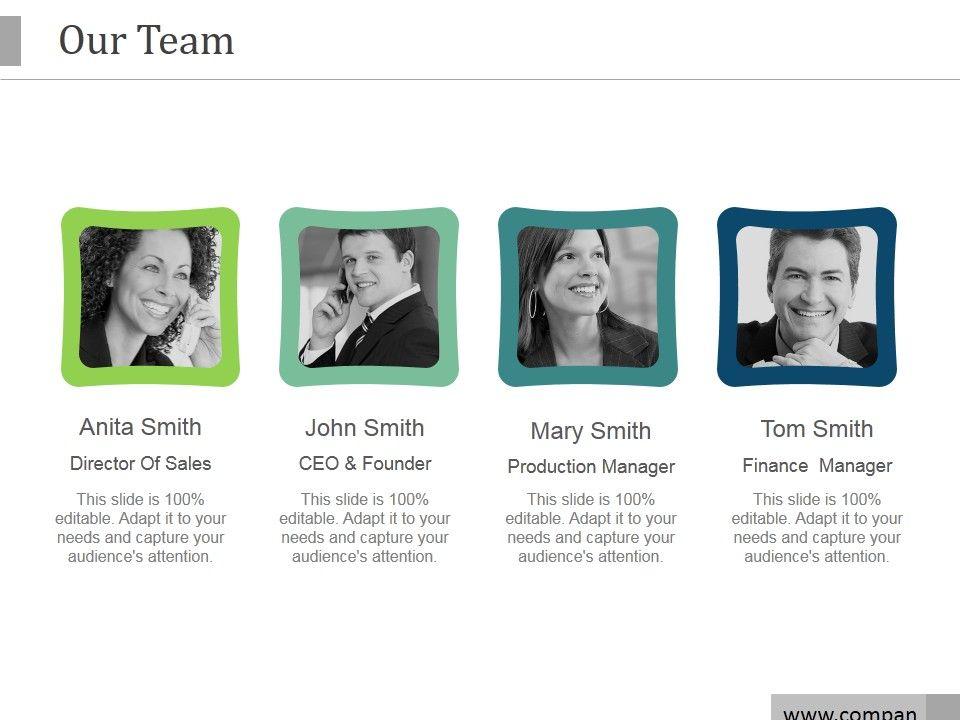
Task: Select the Director Of Sales title text
Action: coord(140,463)
